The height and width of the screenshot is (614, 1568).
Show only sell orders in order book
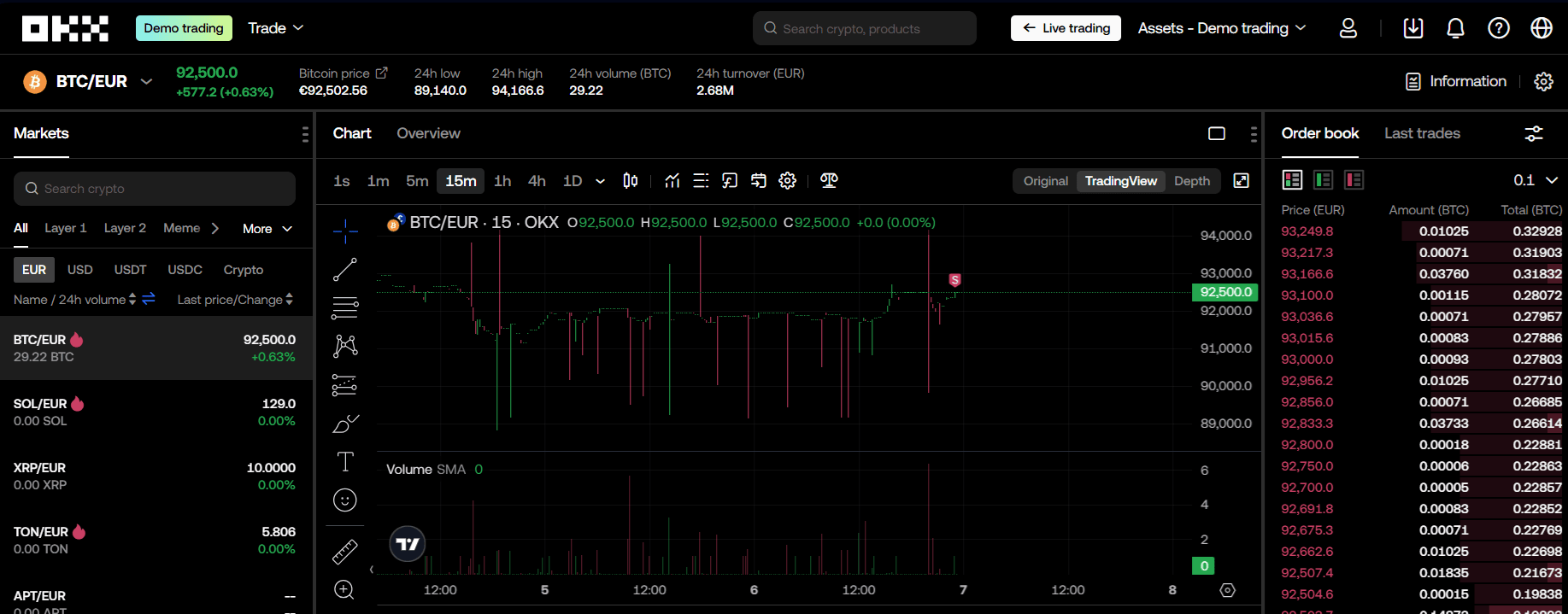(1354, 180)
